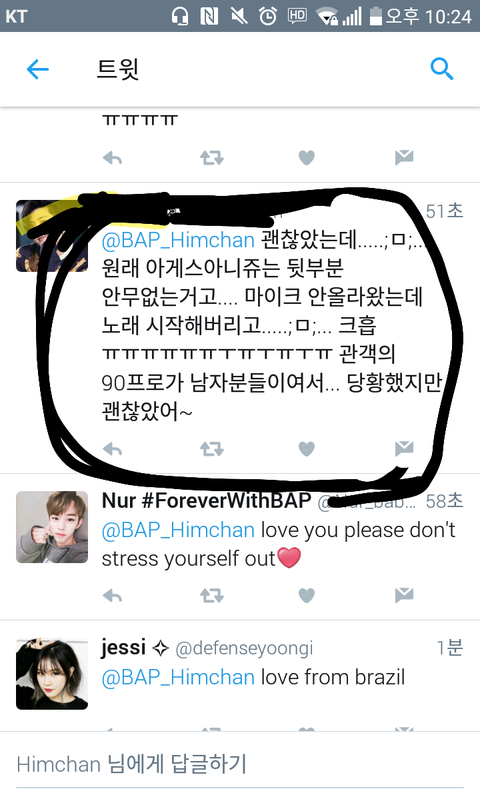This screenshot has height=795, width=480.
Task: Retweet the Nur #ForeverWithBAP tweet
Action: [211, 595]
